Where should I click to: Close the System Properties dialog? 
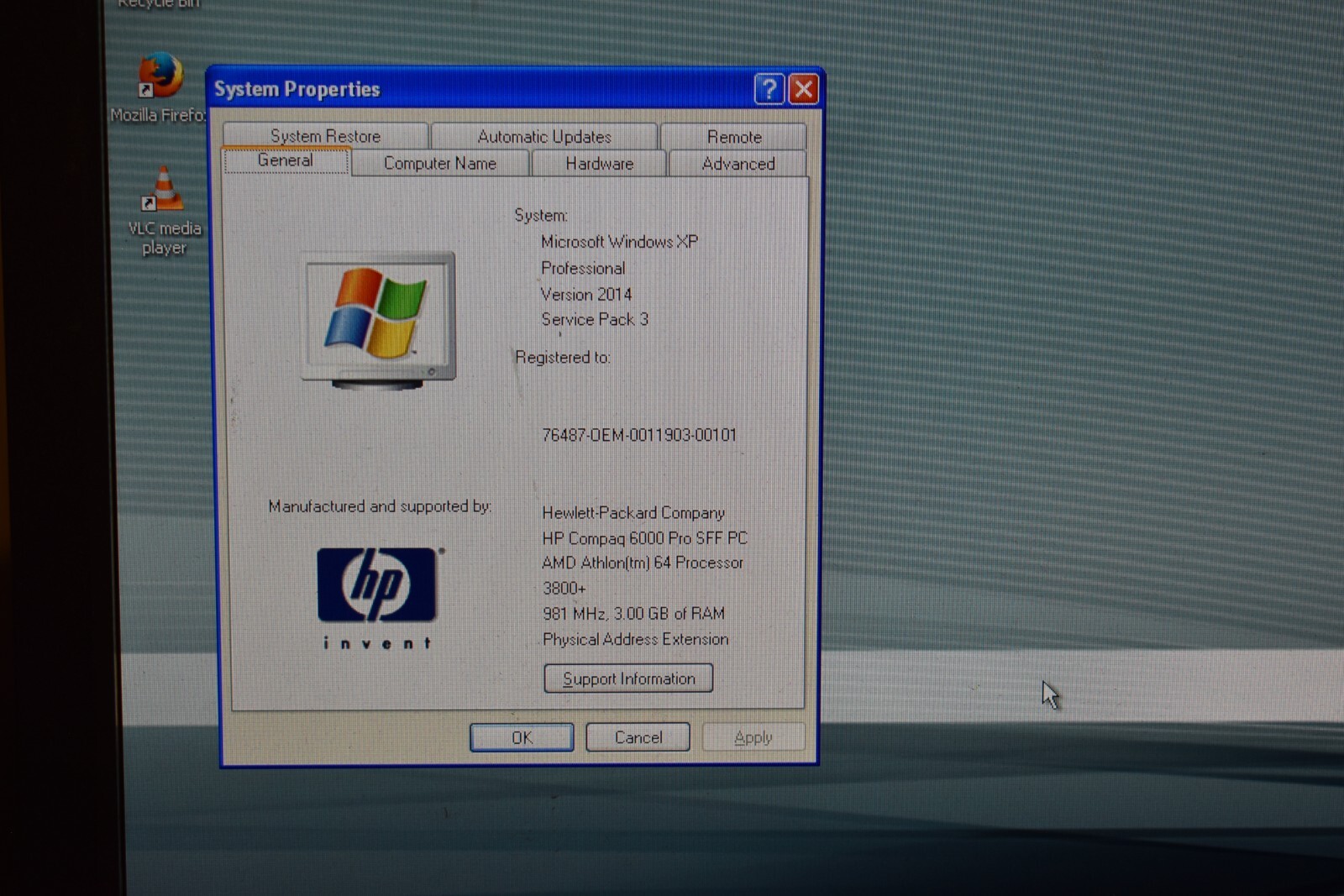803,89
